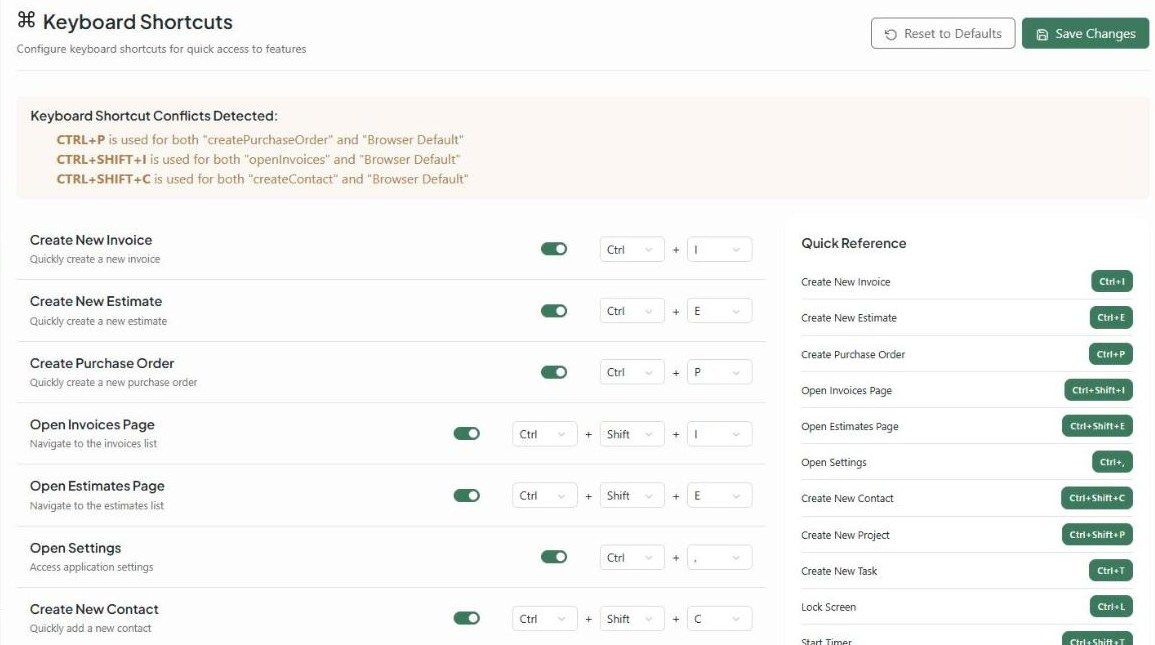The width and height of the screenshot is (1155, 645).
Task: Click 'Create New Task' in Quick Reference
Action: pyautogui.click(x=839, y=571)
